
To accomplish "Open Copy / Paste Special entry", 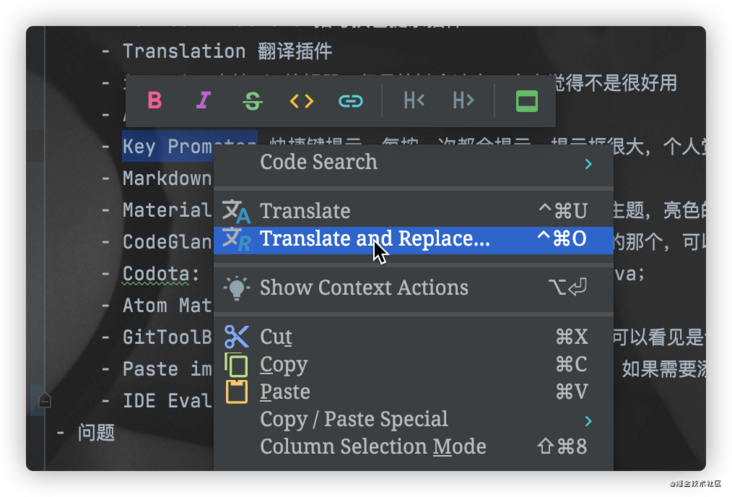I will [413, 419].
